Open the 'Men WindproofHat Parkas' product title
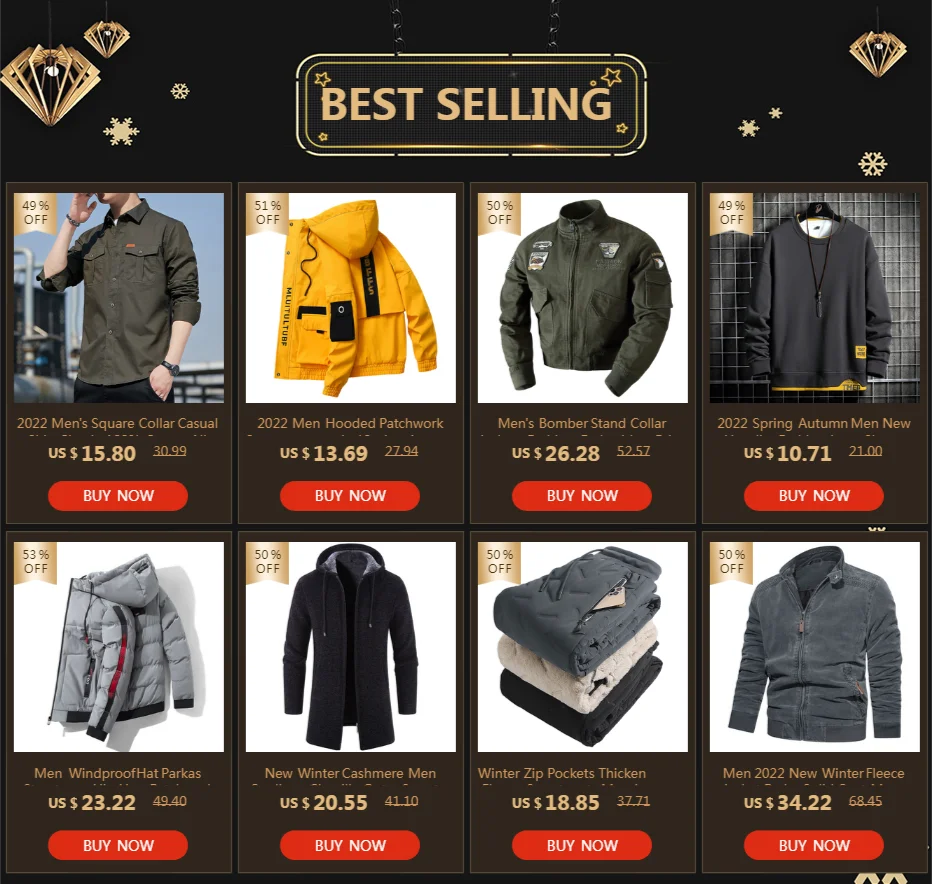The image size is (932, 884). click(x=118, y=773)
